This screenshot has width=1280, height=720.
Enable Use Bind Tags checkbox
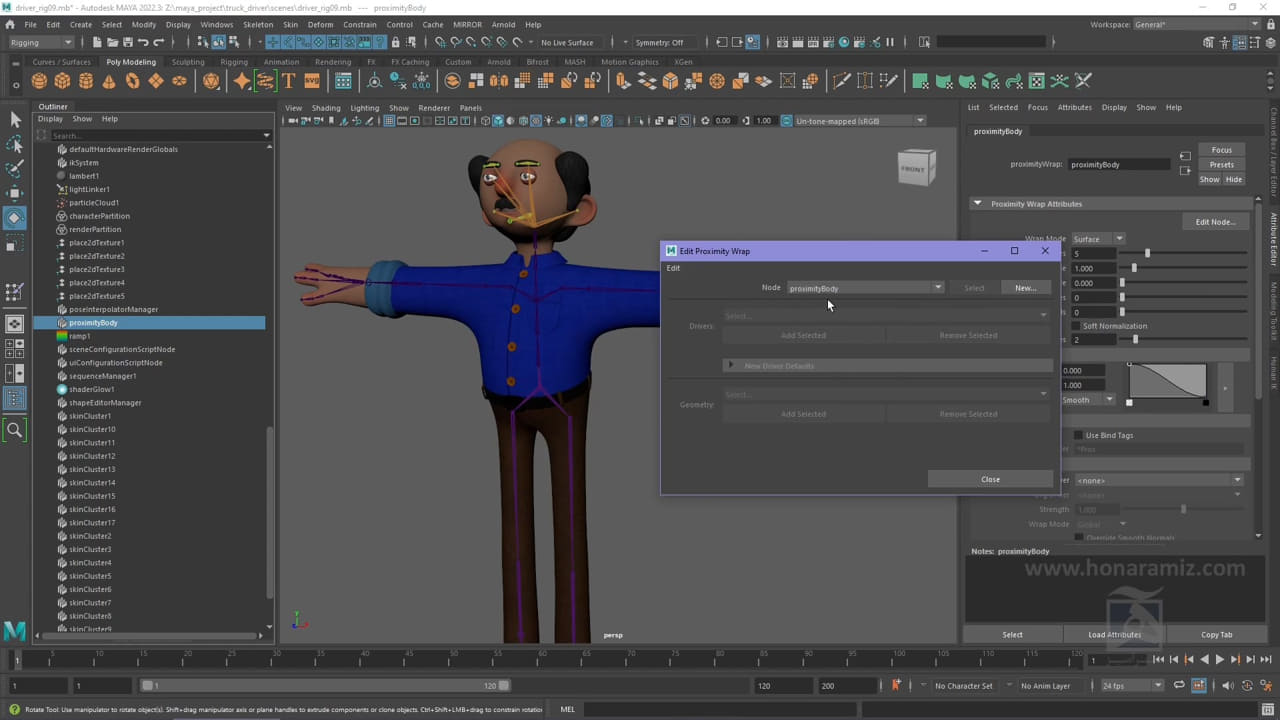pos(1078,435)
